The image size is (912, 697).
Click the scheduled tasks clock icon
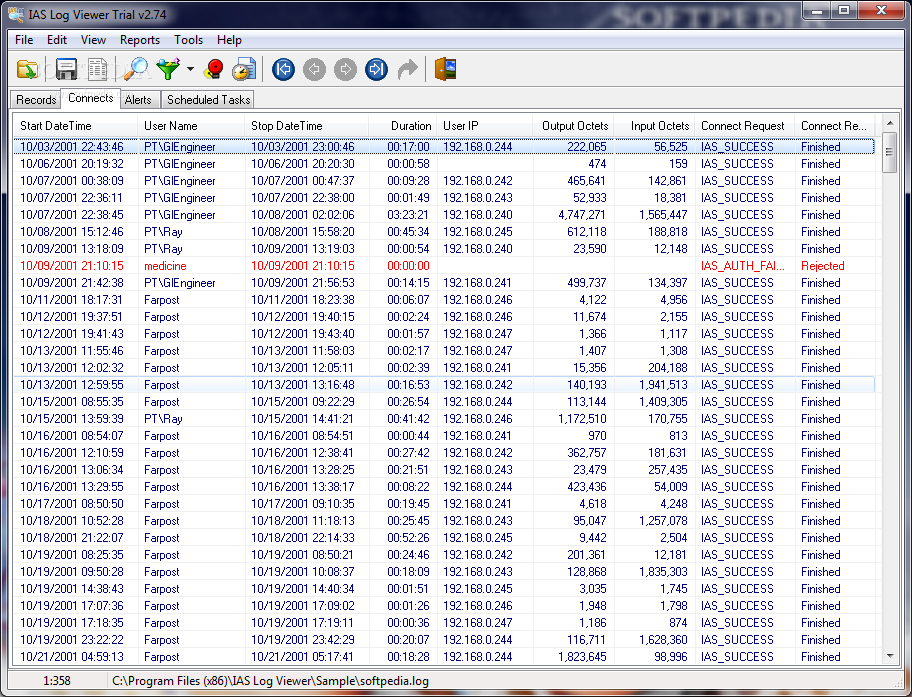click(x=244, y=69)
